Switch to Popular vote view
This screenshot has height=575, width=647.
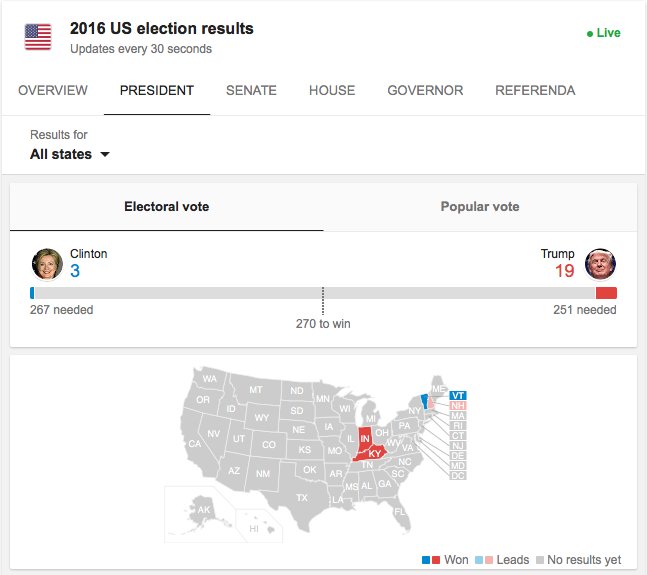pyautogui.click(x=480, y=207)
